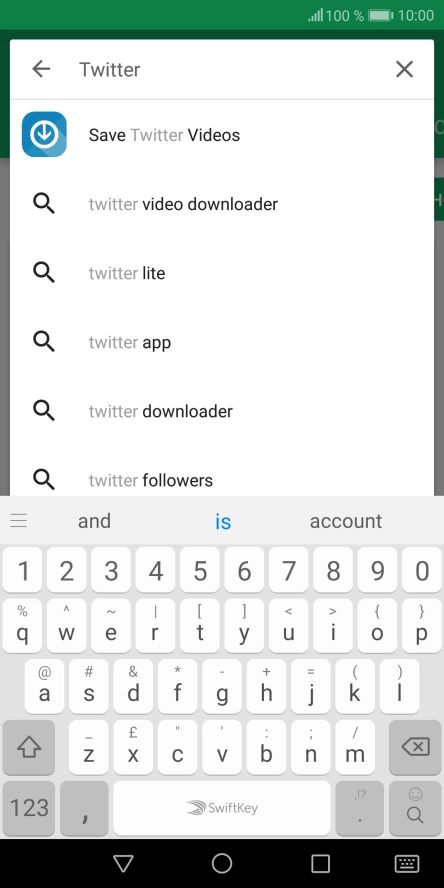444x888 pixels.
Task: Toggle the shift key on keyboard
Action: click(29, 748)
